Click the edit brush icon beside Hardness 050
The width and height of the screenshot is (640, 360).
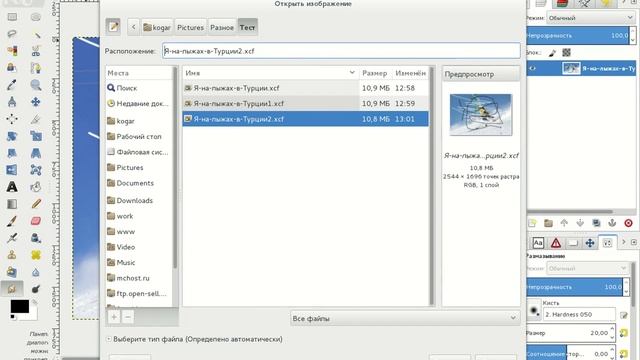[623, 315]
